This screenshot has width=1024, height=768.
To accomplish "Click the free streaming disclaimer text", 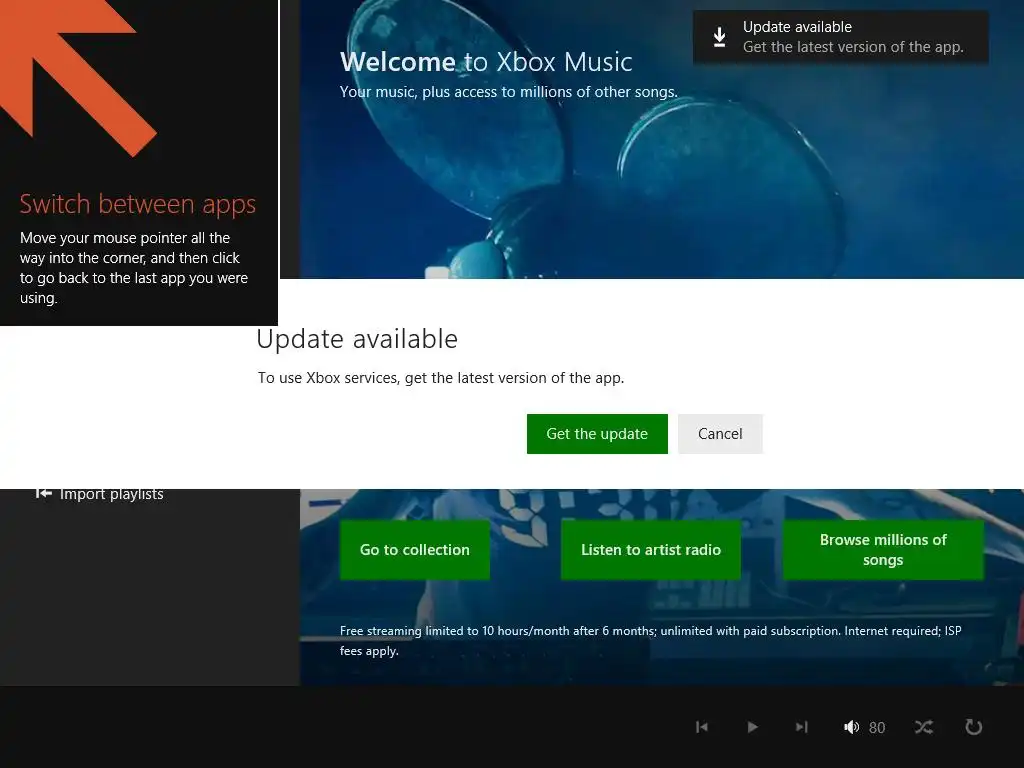I will coord(650,641).
